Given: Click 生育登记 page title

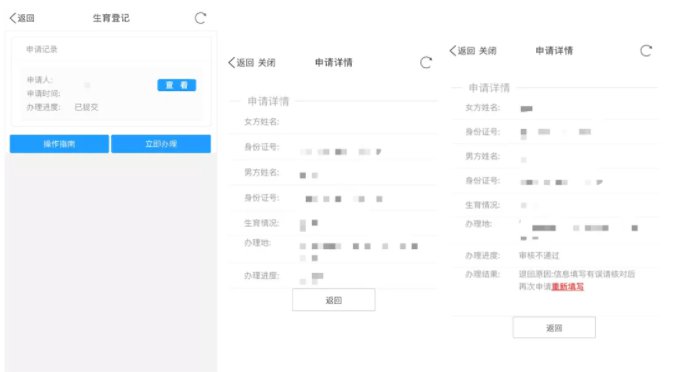Looking at the screenshot, I should pos(111,18).
